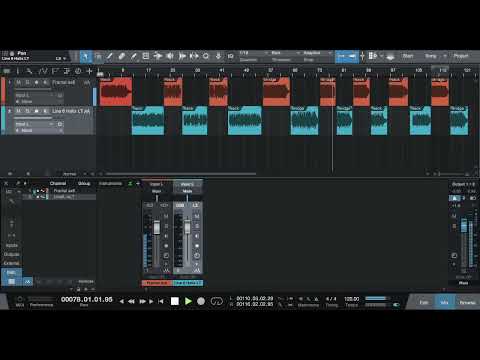Click the automation curve icon above tracks
This screenshot has height=360, width=480.
(x=43, y=71)
